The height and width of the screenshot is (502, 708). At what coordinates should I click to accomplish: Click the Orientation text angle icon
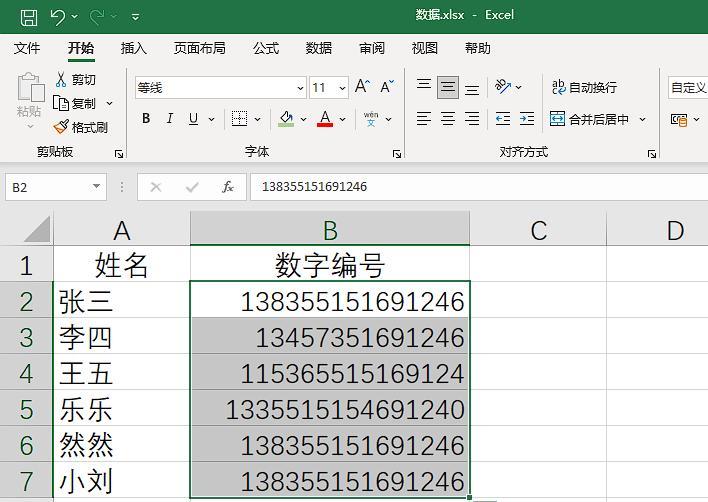503,86
